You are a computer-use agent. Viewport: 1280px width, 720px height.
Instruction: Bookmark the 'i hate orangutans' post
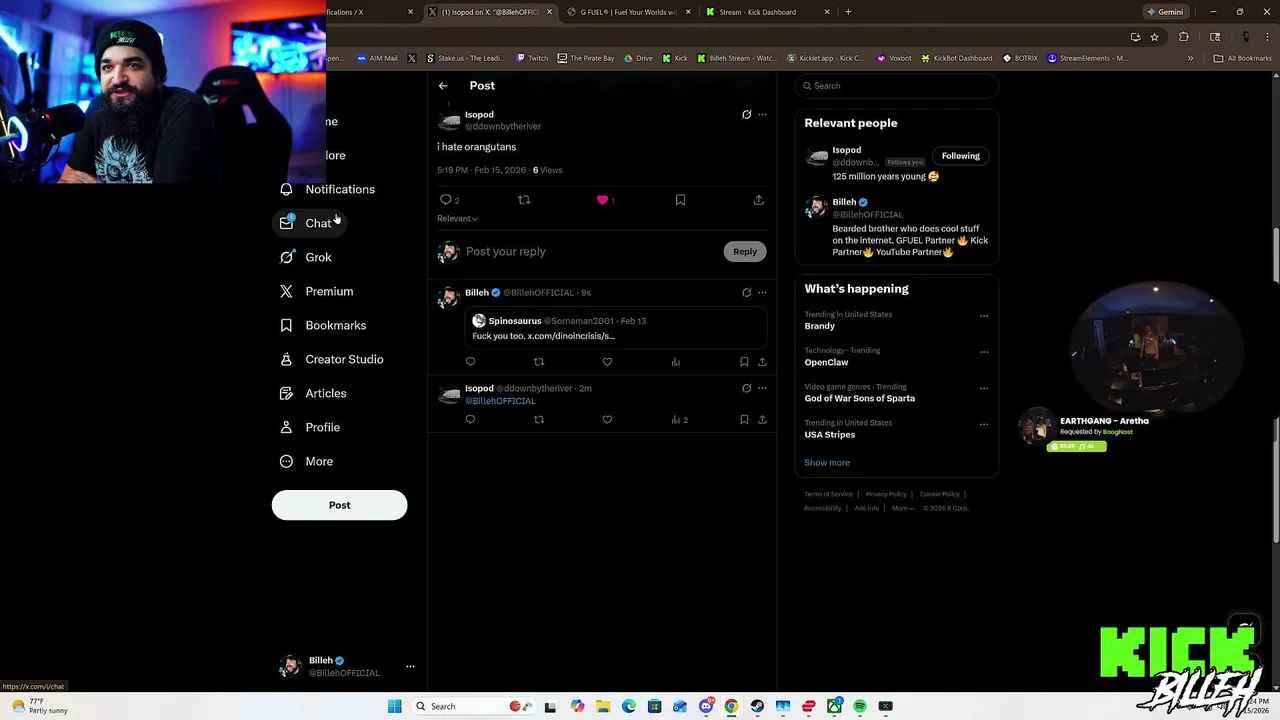[x=680, y=200]
